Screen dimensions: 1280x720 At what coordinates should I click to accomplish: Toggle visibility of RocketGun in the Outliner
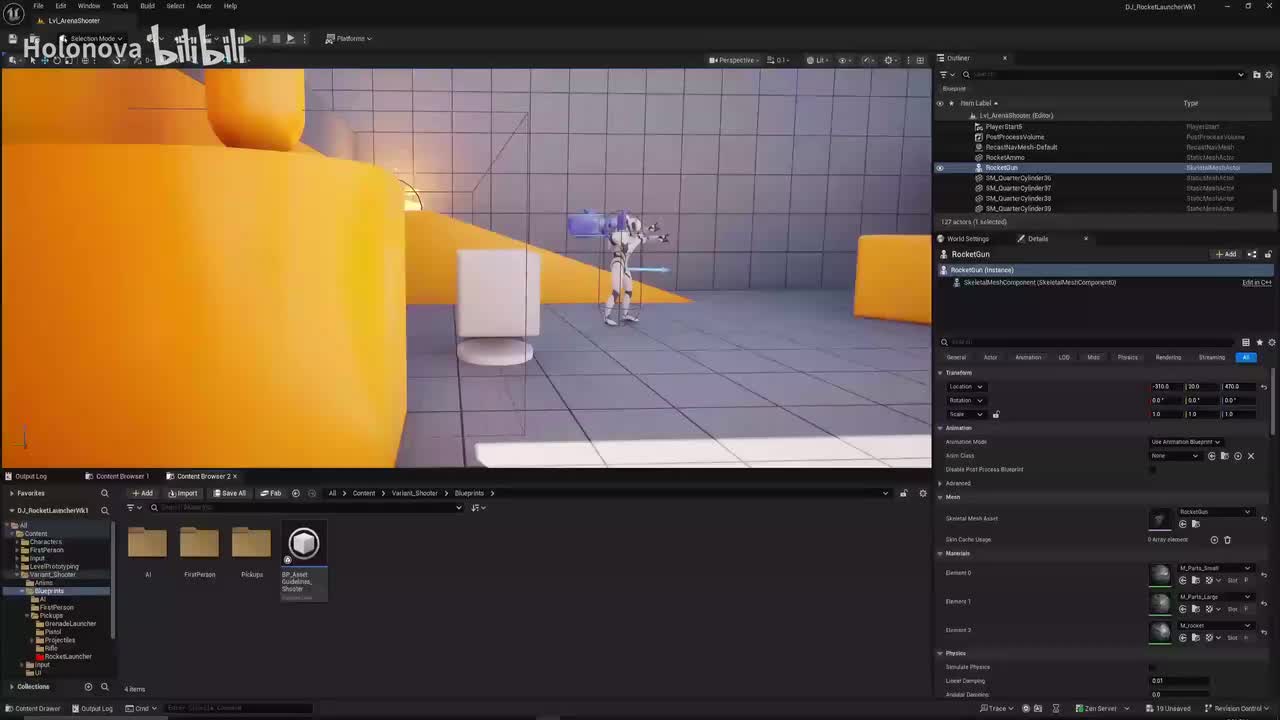[x=940, y=168]
